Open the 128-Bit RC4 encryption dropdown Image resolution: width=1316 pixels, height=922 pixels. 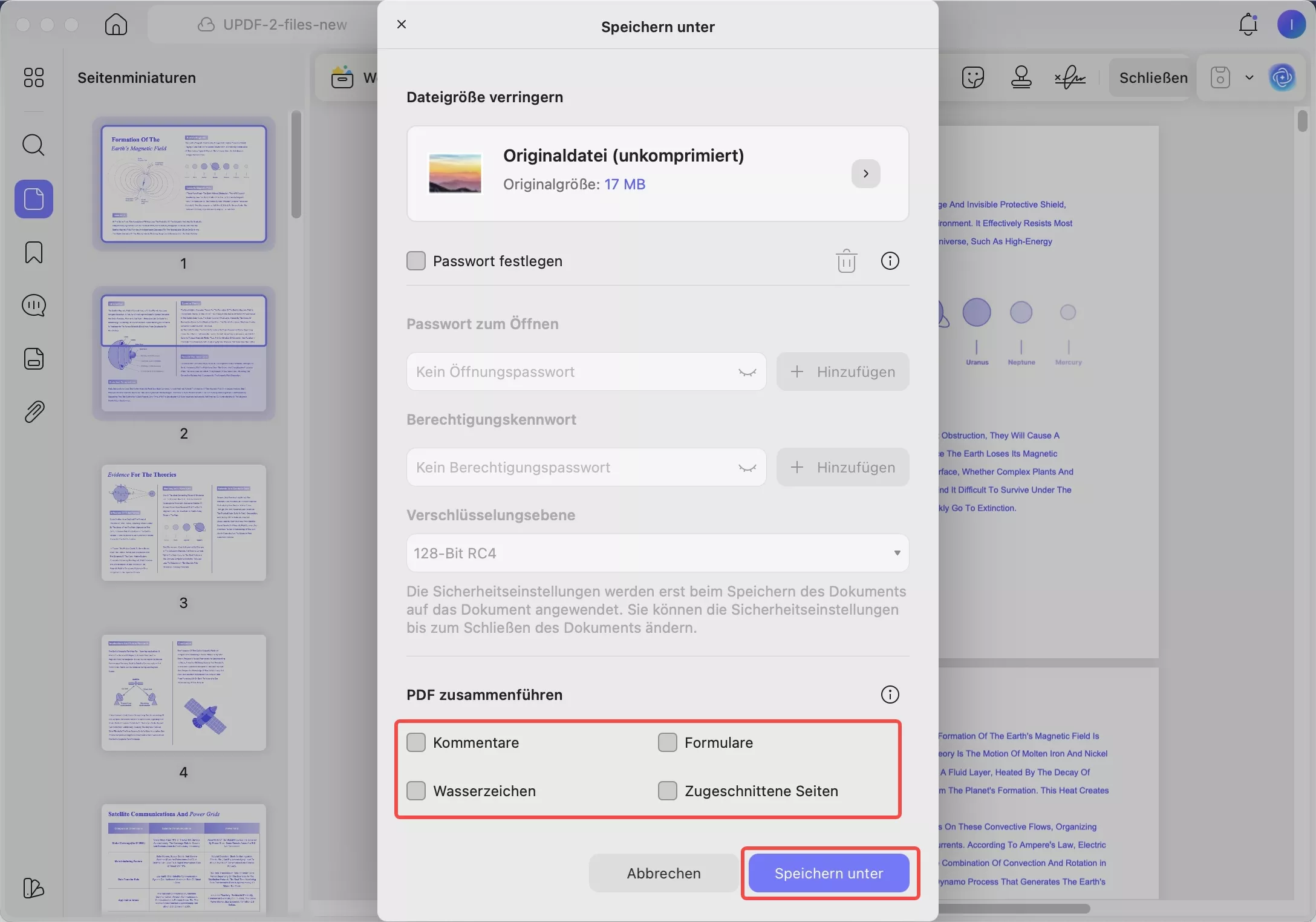pyautogui.click(x=657, y=553)
